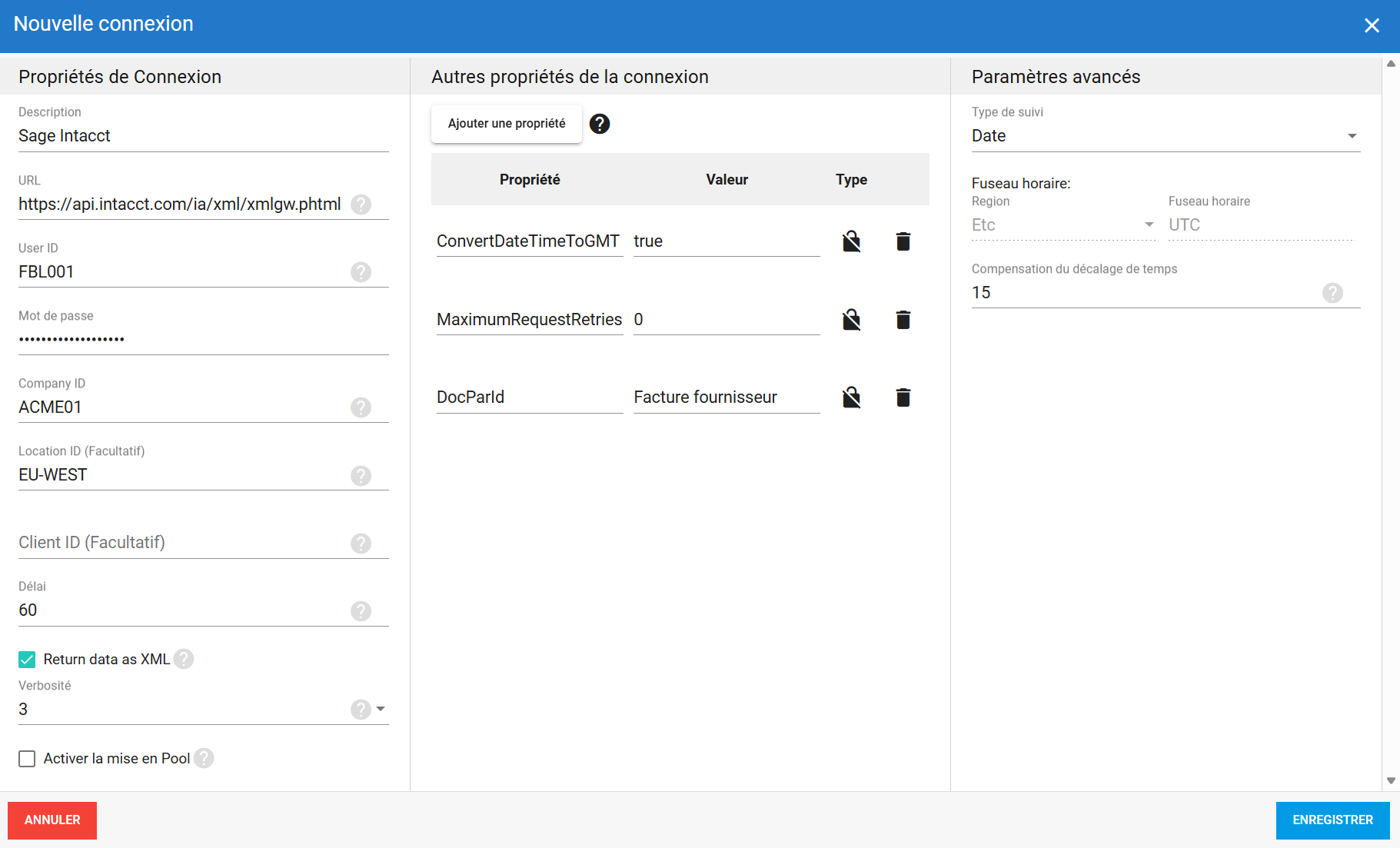Click the help icon beside Verbosité
This screenshot has width=1400, height=848.
(361, 709)
